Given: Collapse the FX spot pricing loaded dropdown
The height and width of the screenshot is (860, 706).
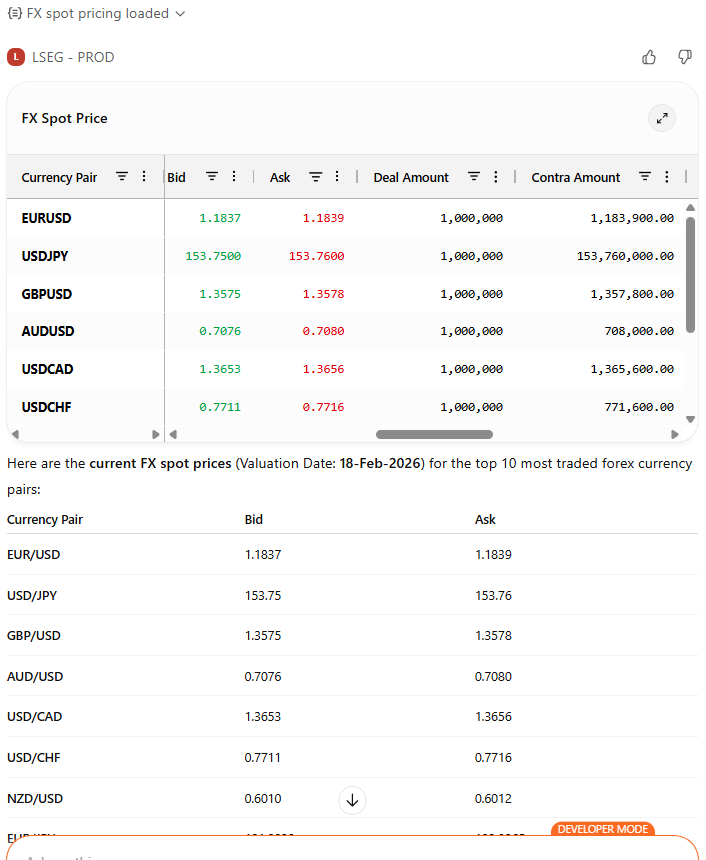Looking at the screenshot, I should 179,14.
